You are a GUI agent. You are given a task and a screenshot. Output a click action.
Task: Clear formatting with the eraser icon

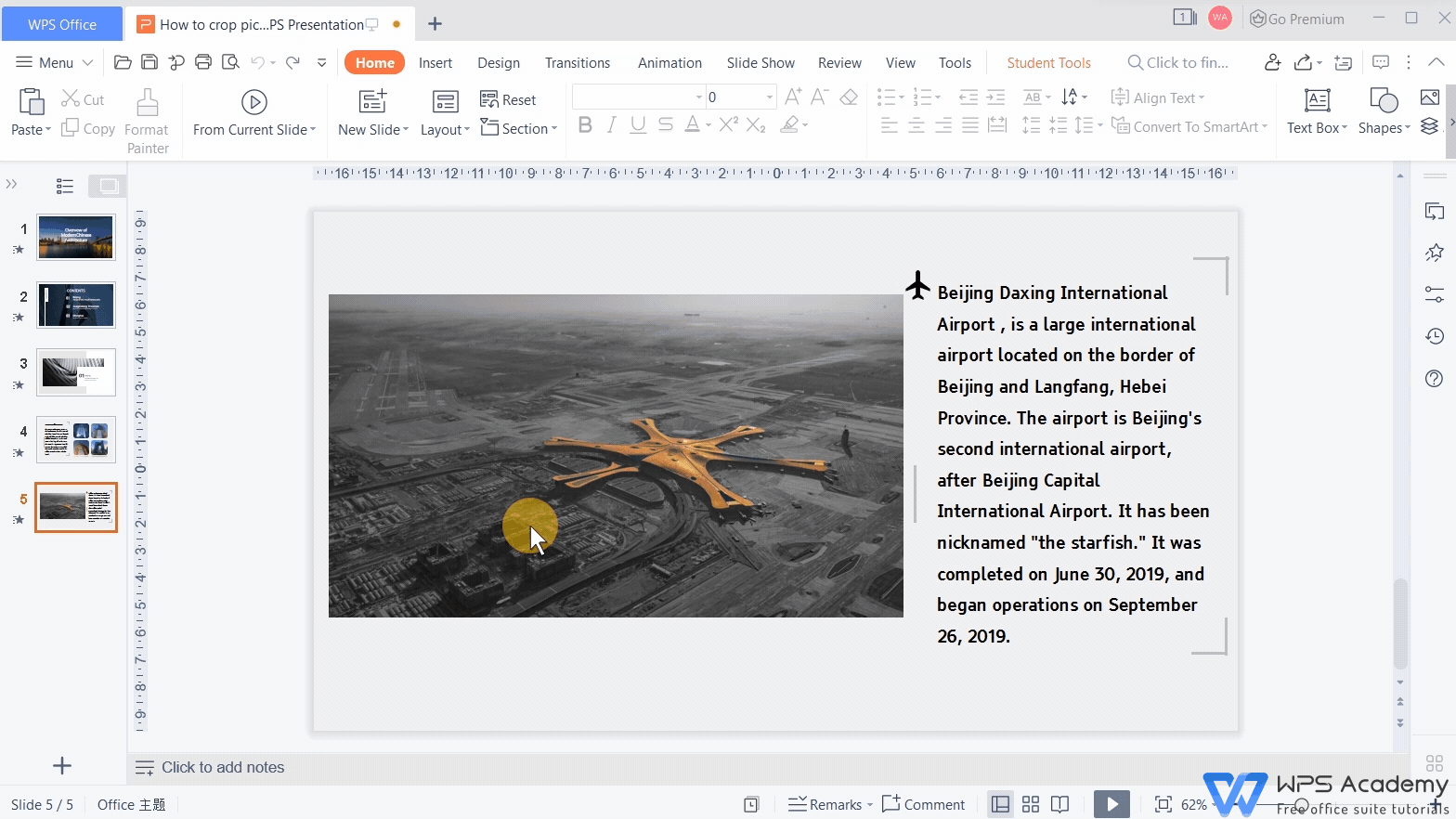click(848, 97)
